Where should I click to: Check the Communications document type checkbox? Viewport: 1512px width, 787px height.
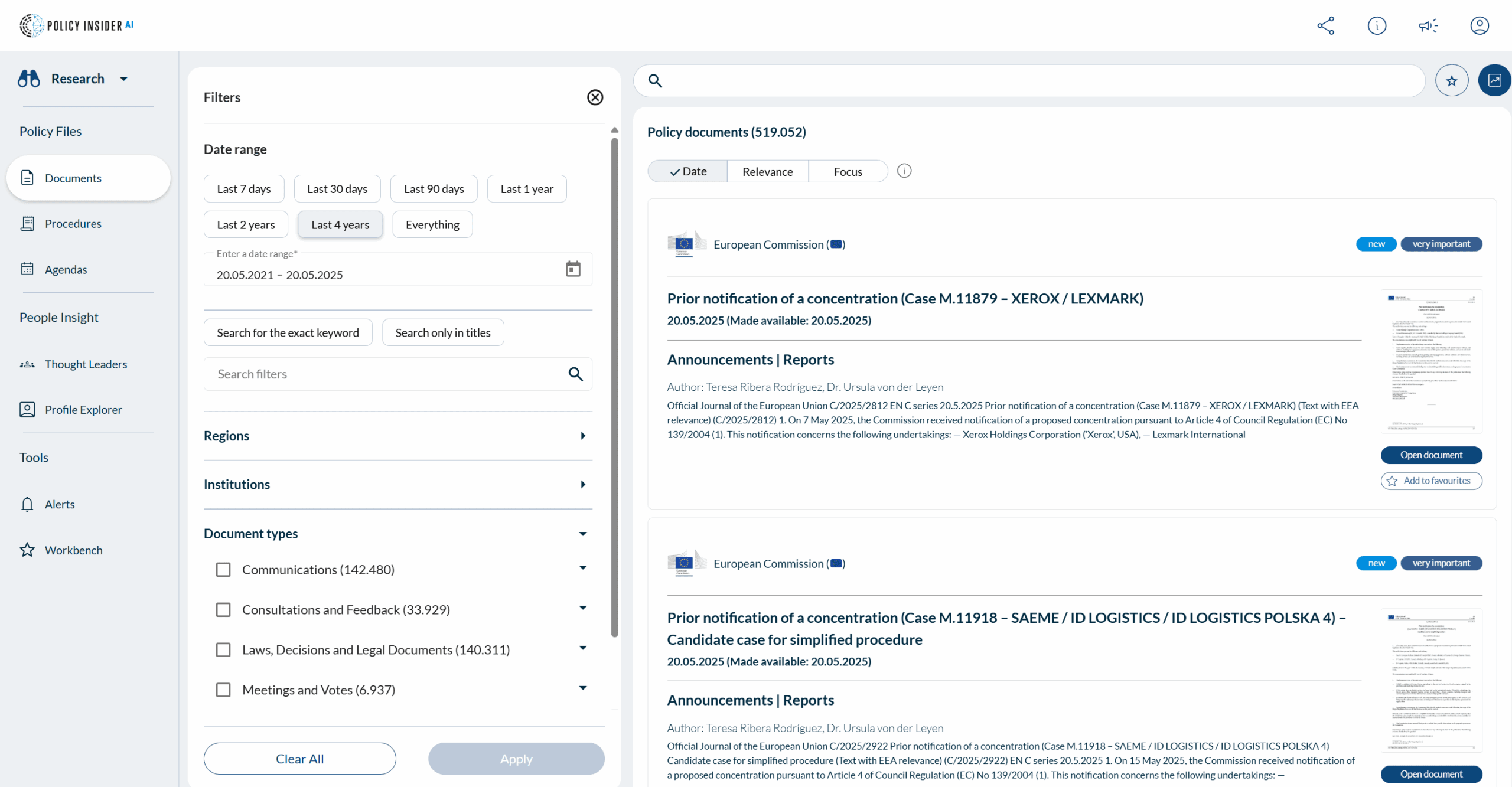tap(223, 570)
